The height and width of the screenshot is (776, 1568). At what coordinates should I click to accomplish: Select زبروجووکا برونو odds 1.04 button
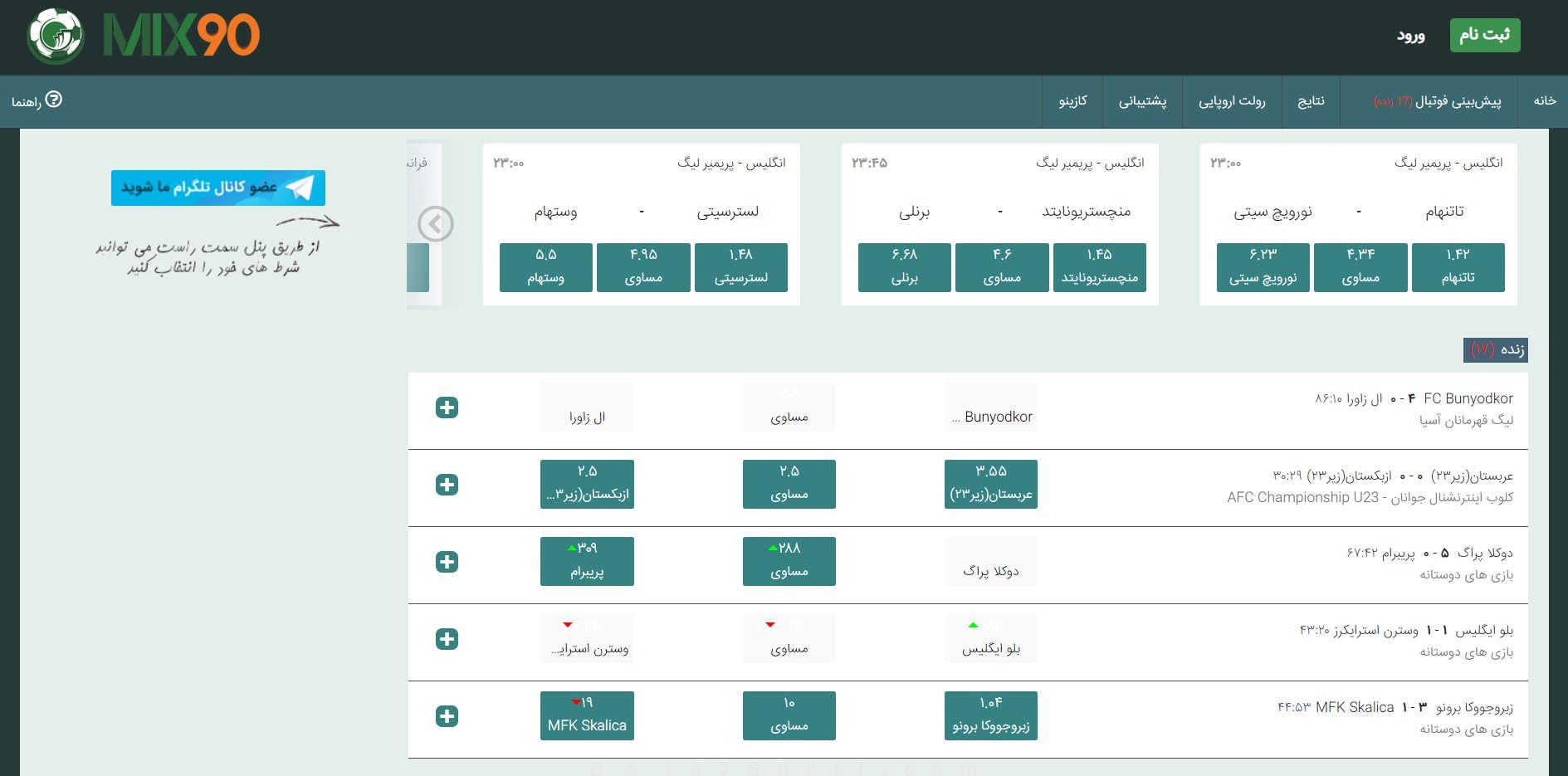pos(991,715)
